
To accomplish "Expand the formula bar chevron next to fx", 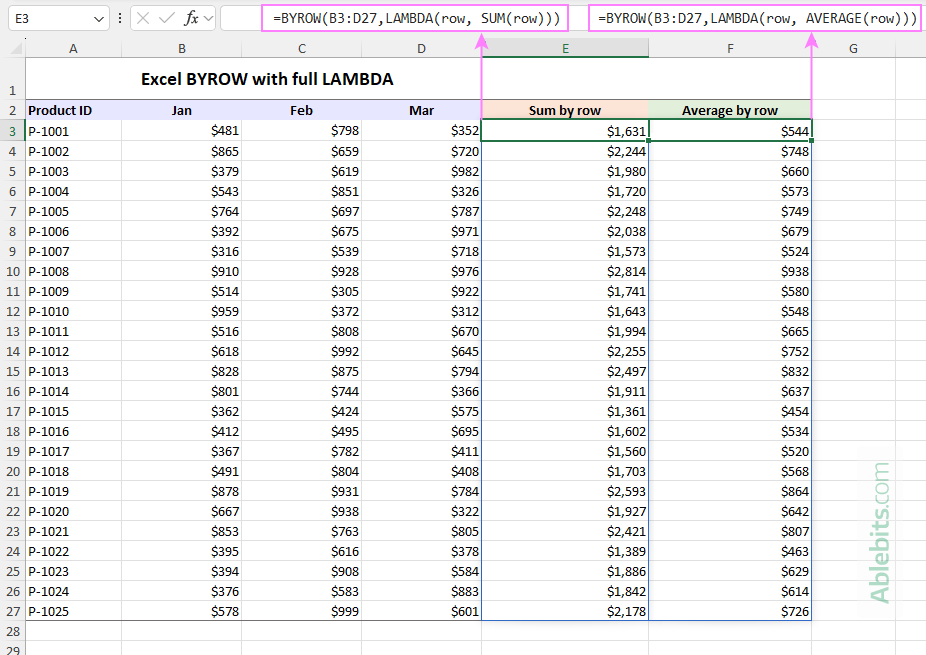I will click(209, 17).
